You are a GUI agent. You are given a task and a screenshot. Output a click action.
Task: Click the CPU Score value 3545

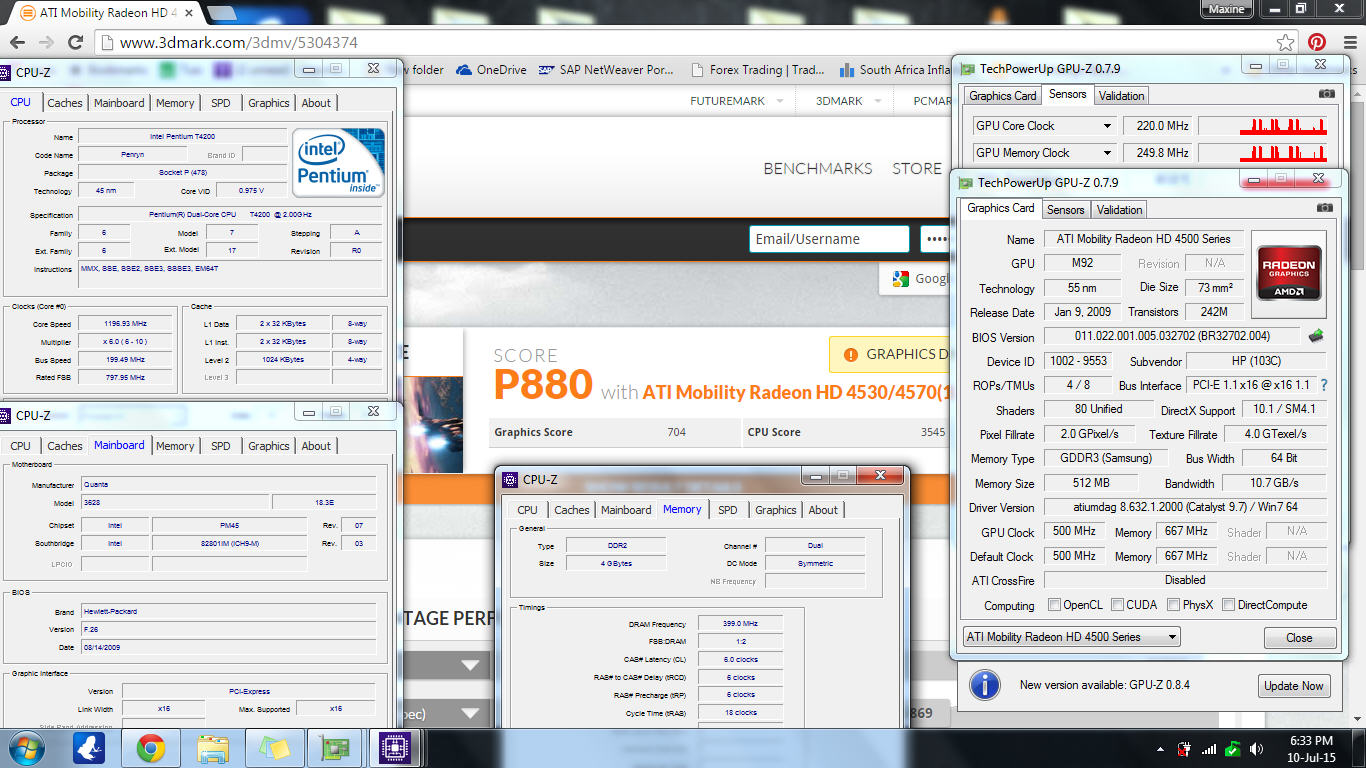(933, 432)
